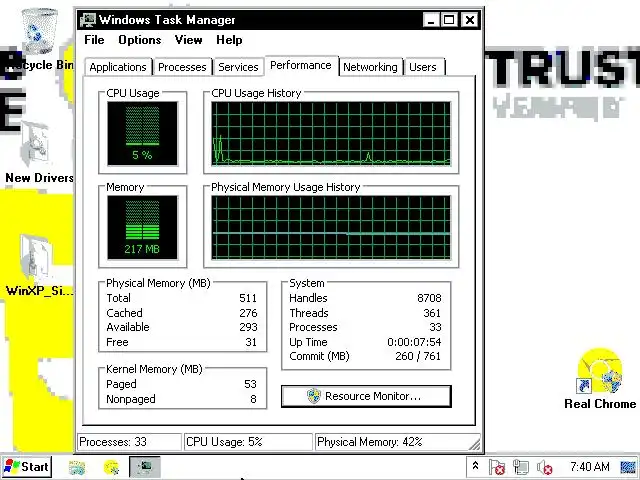Click the 7:40 AM clock
640x480 pixels.
[x=590, y=466]
